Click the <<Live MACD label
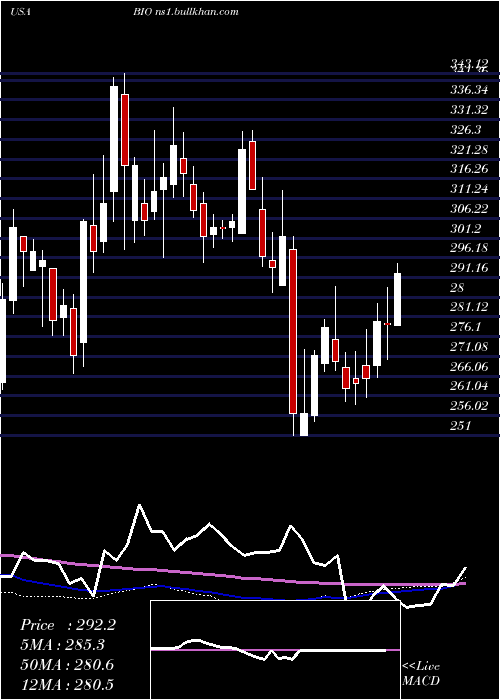Image resolution: width=500 pixels, height=700 pixels. [x=421, y=673]
